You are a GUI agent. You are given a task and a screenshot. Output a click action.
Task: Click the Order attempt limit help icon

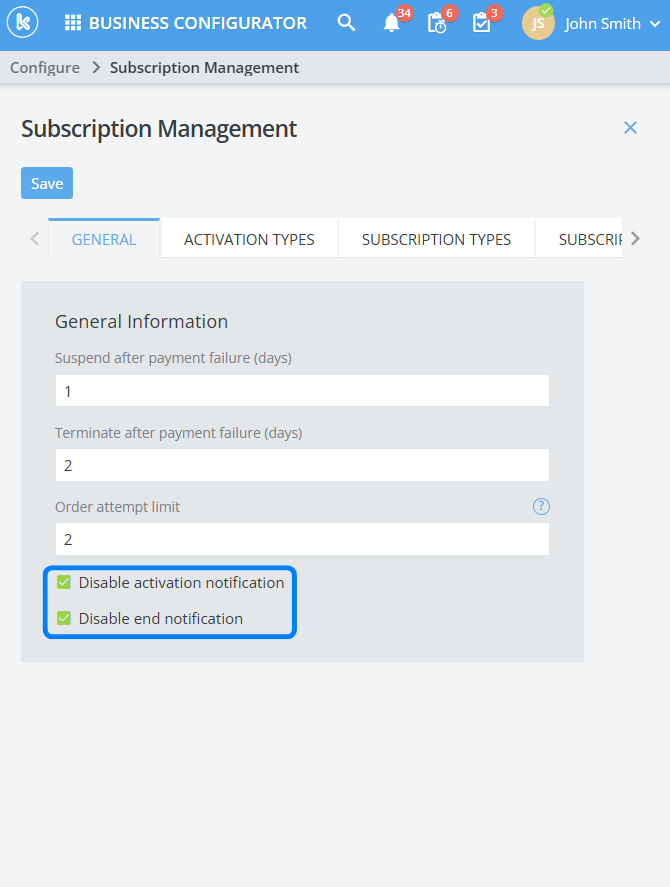coord(541,507)
